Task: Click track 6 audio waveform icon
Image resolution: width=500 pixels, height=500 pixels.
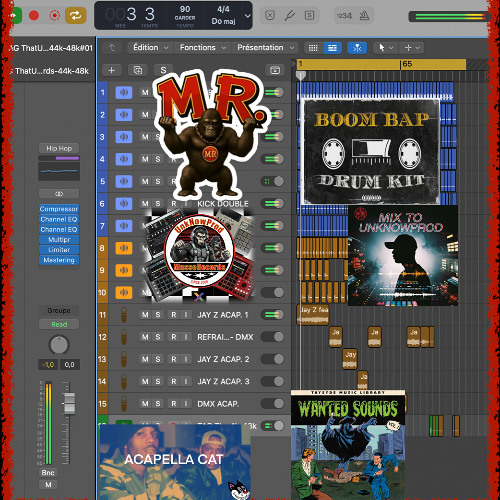Action: [x=124, y=203]
